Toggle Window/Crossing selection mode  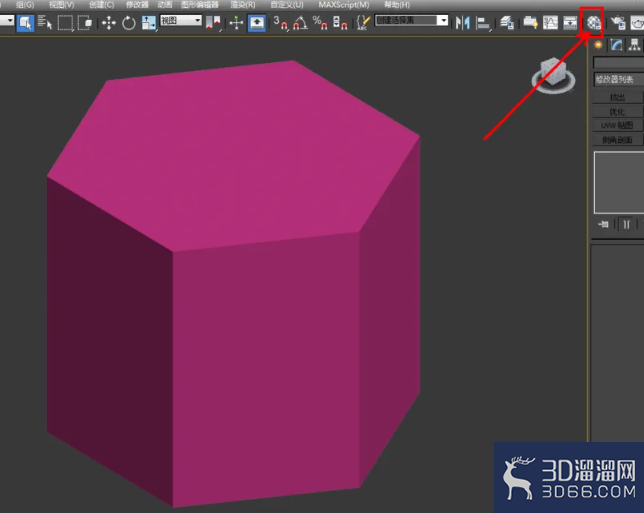[x=85, y=23]
